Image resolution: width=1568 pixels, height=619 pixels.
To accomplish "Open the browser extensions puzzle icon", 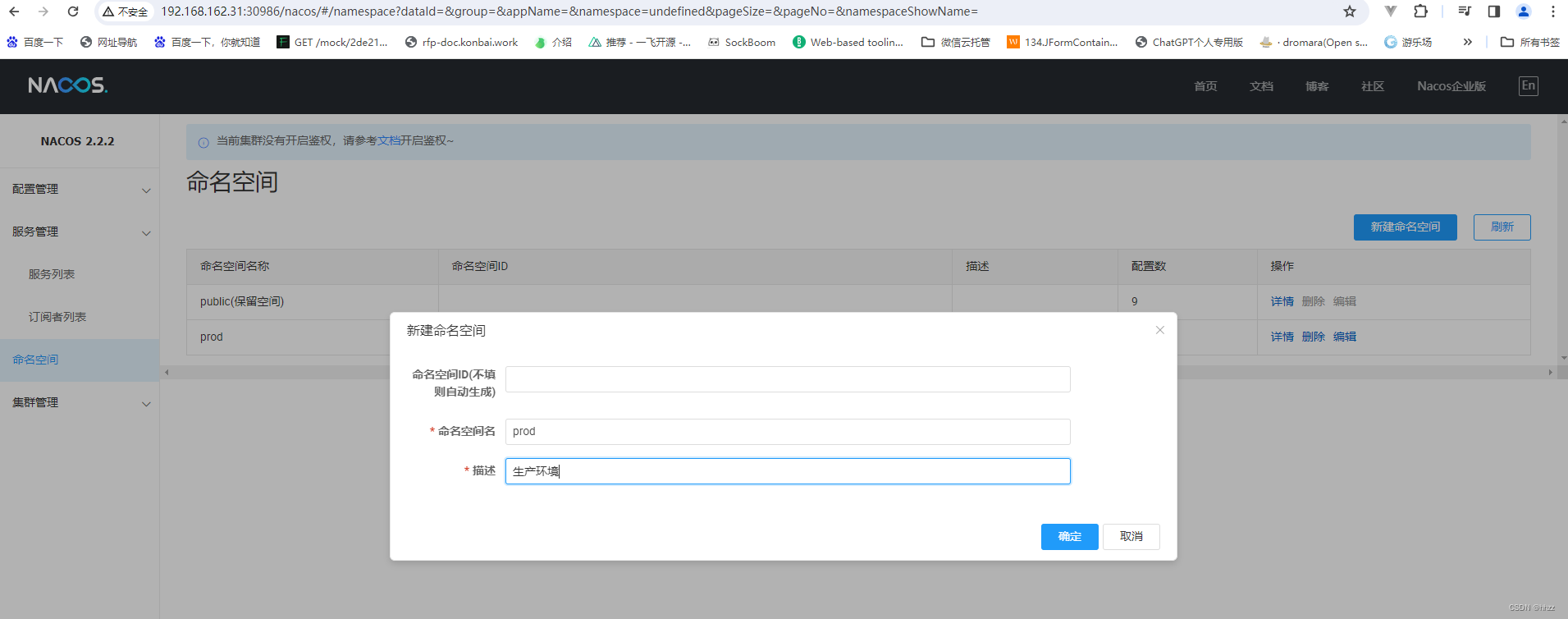I will click(1421, 11).
